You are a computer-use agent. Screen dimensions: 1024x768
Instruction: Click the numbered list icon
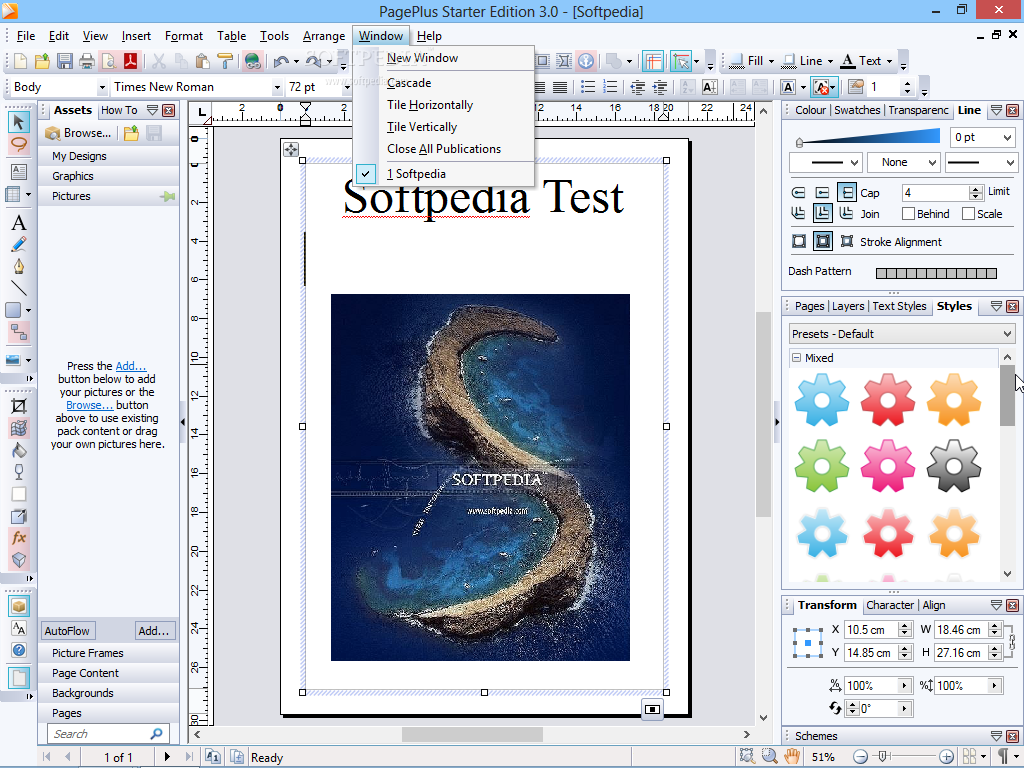coord(610,87)
